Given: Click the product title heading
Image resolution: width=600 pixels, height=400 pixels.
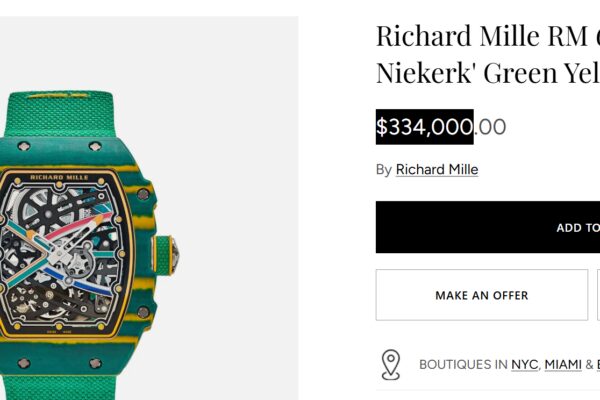Looking at the screenshot, I should 487,55.
